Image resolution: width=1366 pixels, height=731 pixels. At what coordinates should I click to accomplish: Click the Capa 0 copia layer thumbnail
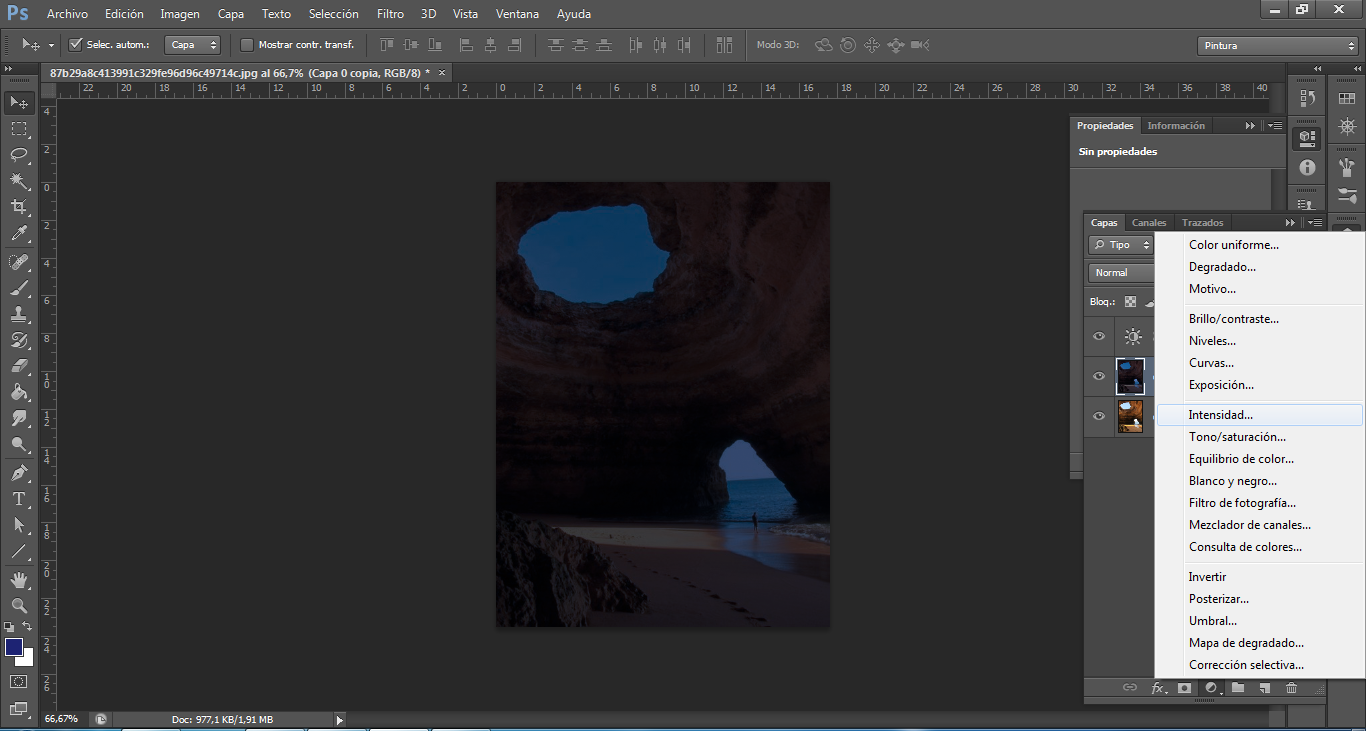point(1131,376)
